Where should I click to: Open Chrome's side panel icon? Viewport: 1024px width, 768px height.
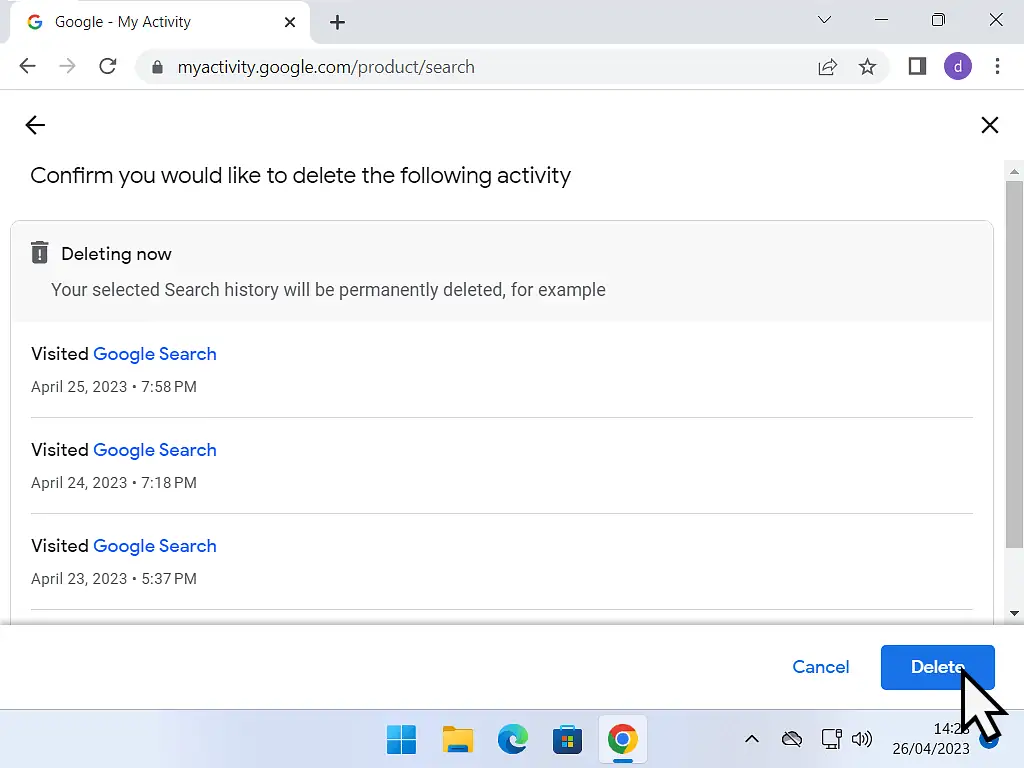(x=916, y=67)
